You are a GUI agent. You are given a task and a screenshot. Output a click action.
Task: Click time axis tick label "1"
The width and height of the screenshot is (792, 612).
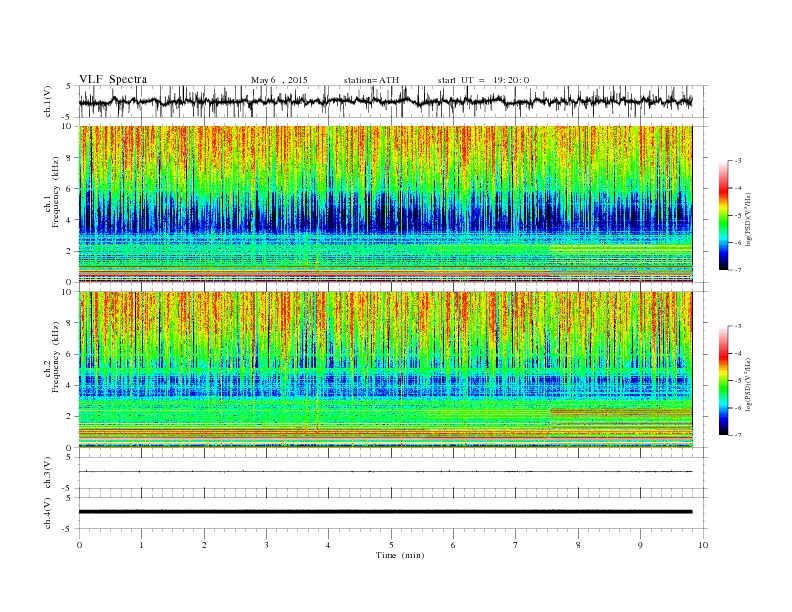pos(141,545)
